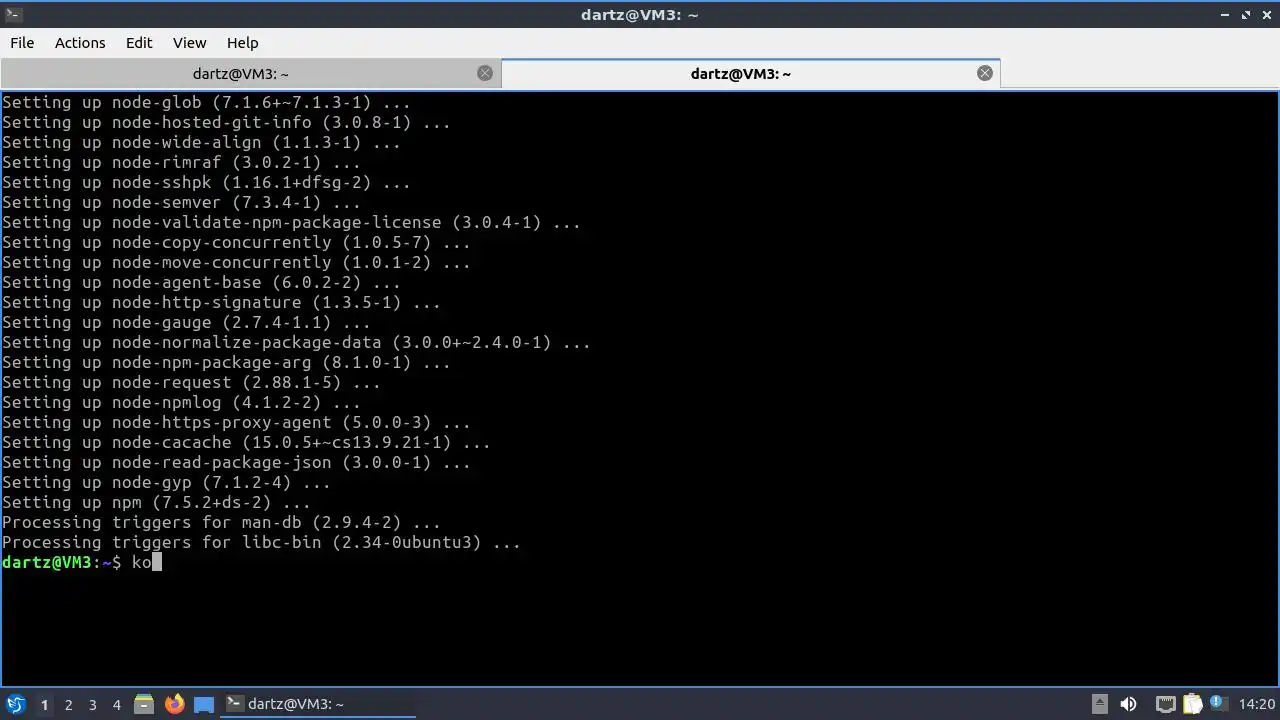Select the second dartz@VM3 tab
1280x720 pixels.
coord(750,73)
